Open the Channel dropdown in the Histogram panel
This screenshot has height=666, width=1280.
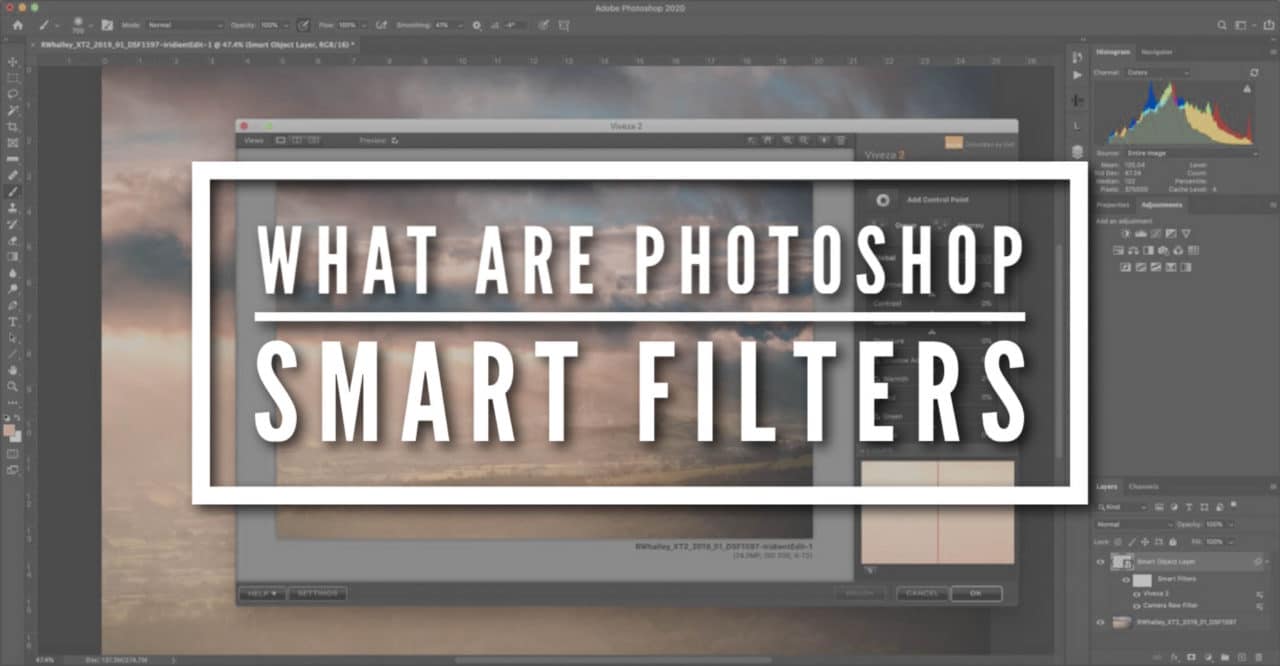(1159, 72)
